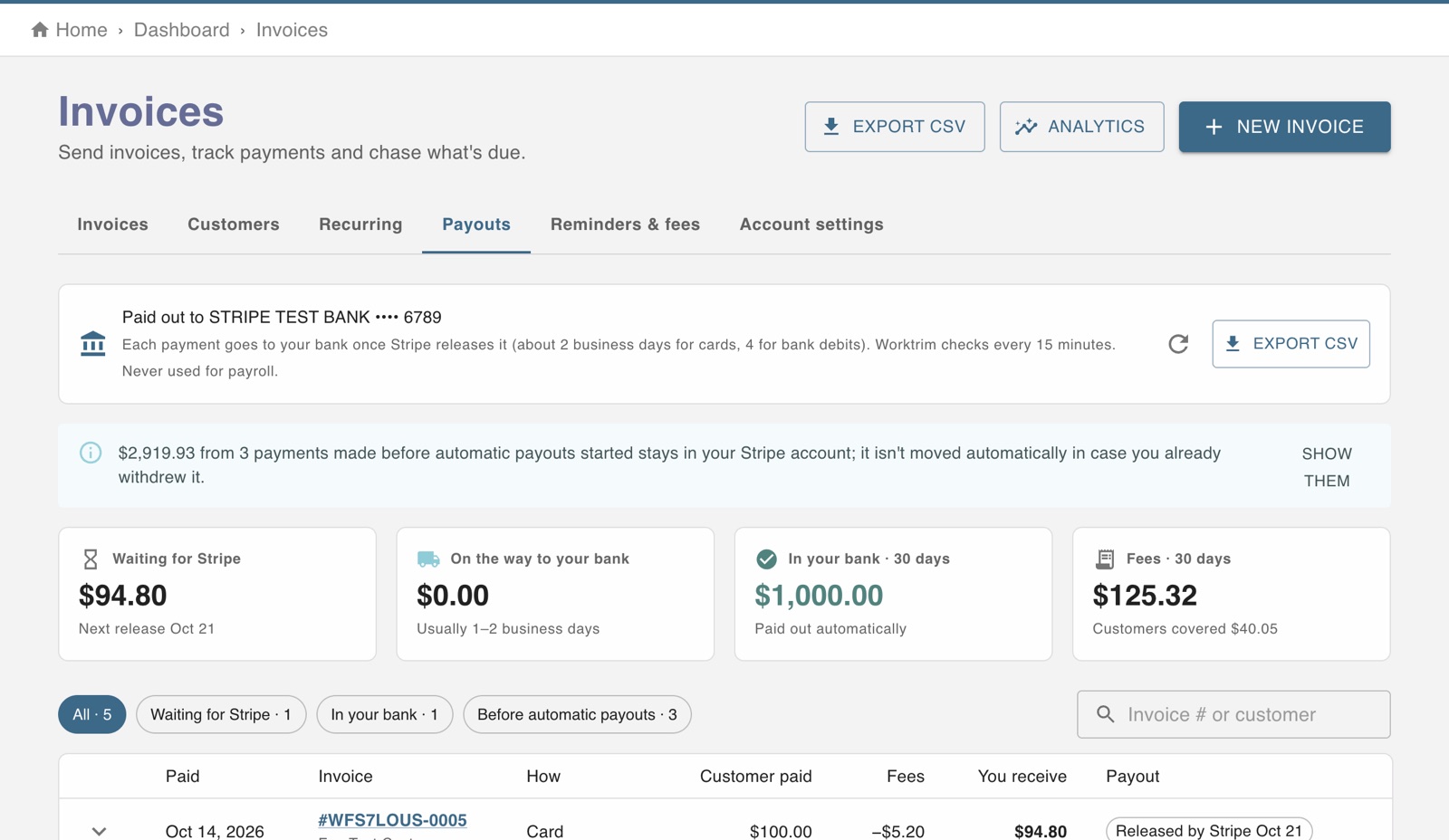1449x840 pixels.
Task: Click the Customer paid column header
Action: tap(755, 777)
